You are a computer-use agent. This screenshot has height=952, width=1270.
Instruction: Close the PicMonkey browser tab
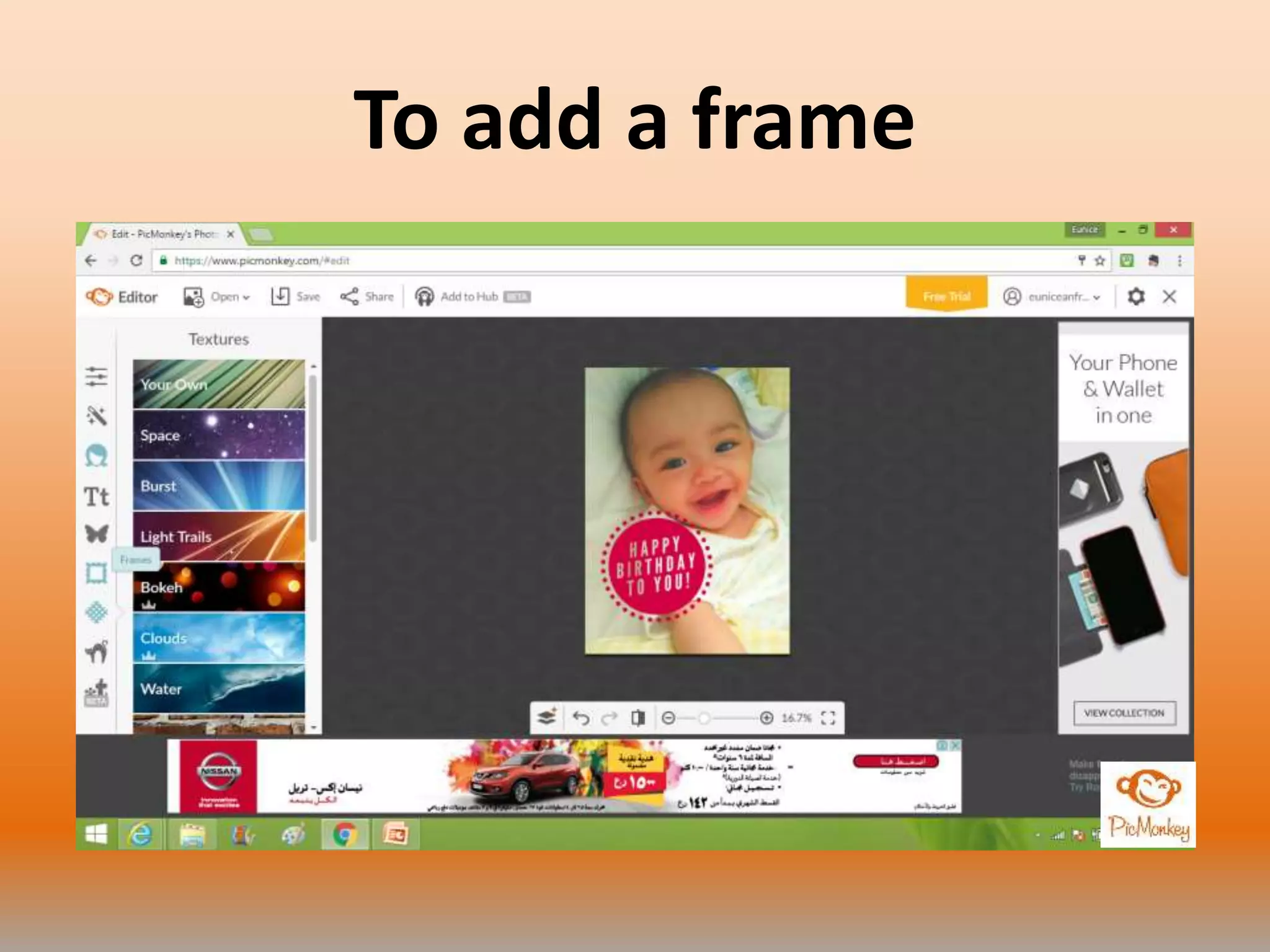click(x=230, y=234)
